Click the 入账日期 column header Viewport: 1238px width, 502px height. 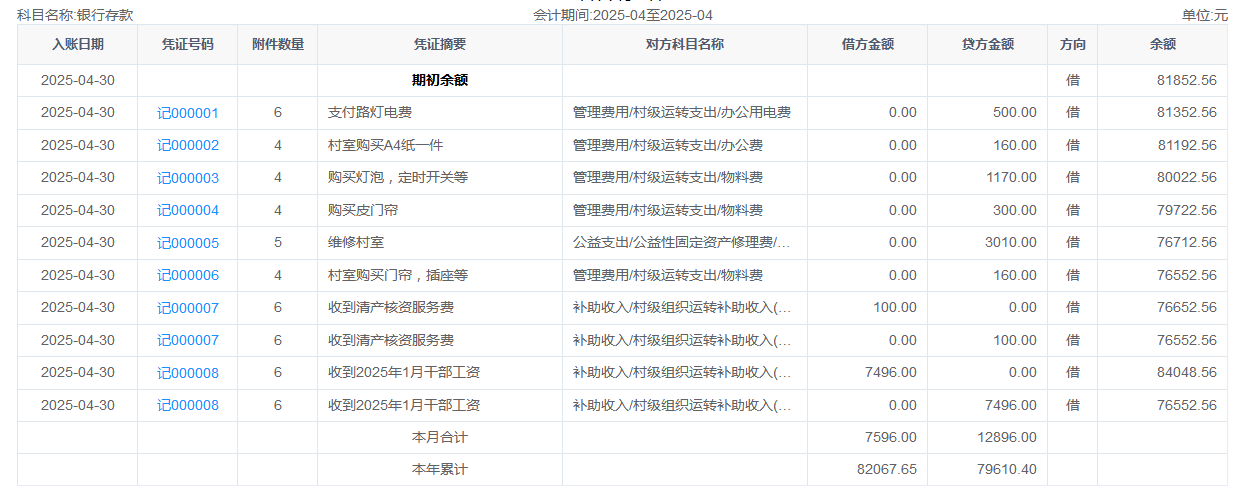pyautogui.click(x=77, y=44)
